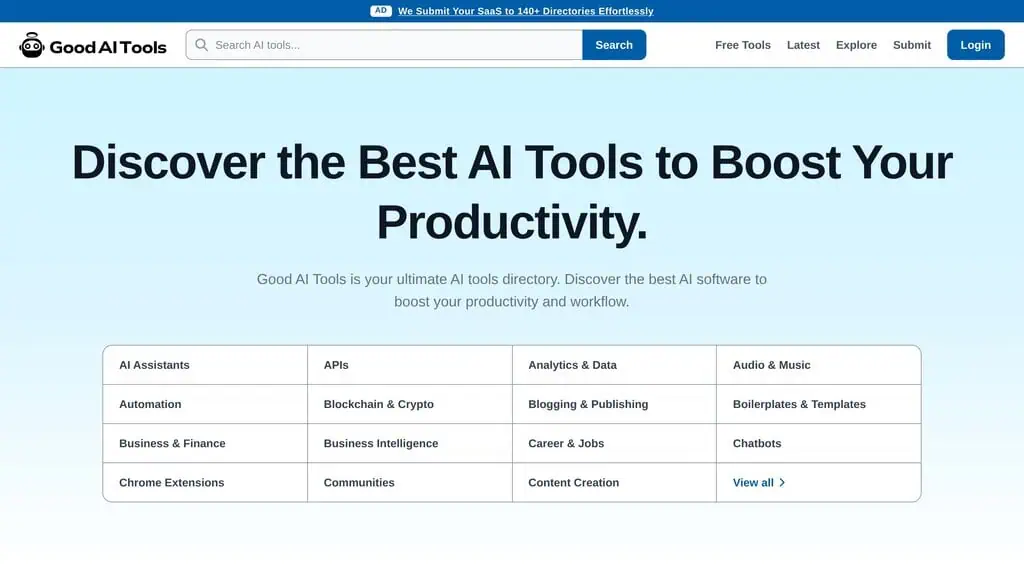This screenshot has width=1024, height=576.
Task: Open the Analytics & Data category
Action: coord(614,365)
